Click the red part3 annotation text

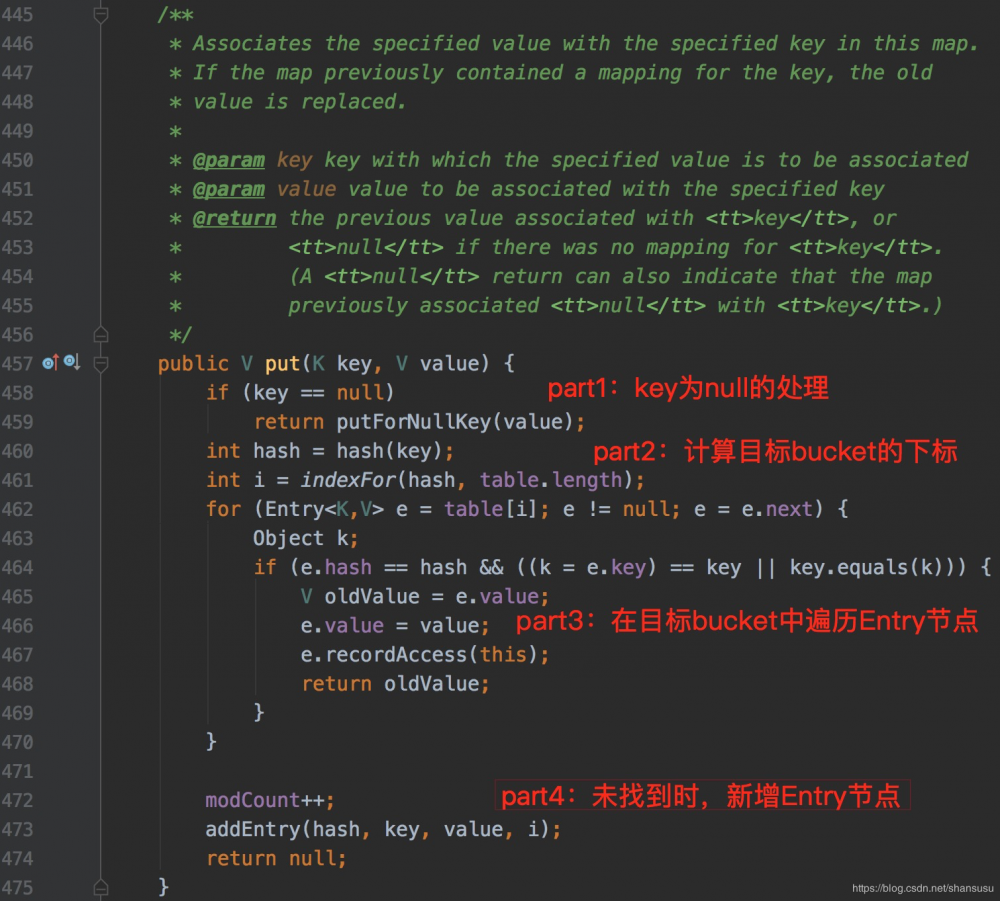[x=746, y=622]
